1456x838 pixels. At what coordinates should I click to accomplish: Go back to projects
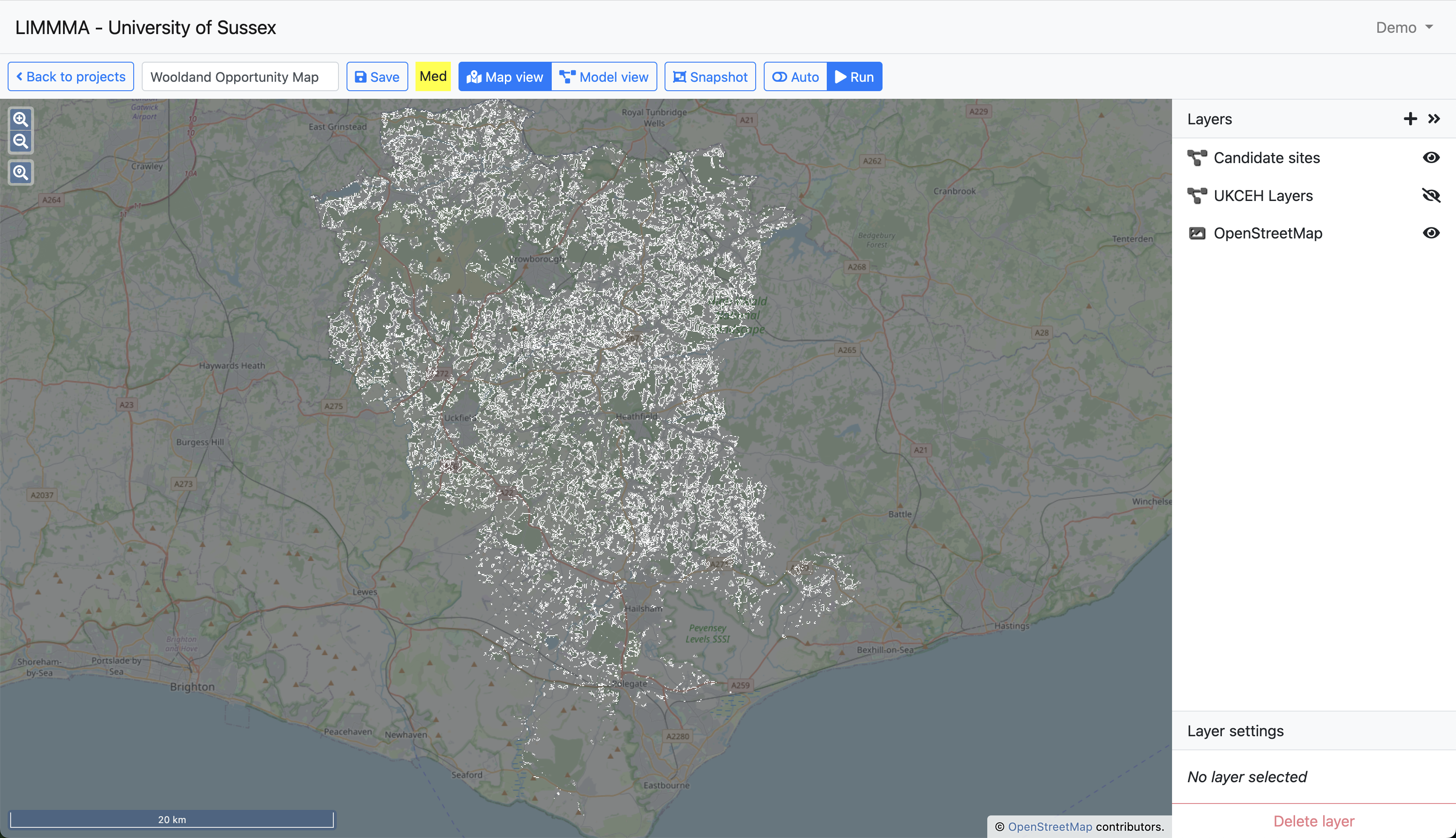(x=71, y=77)
